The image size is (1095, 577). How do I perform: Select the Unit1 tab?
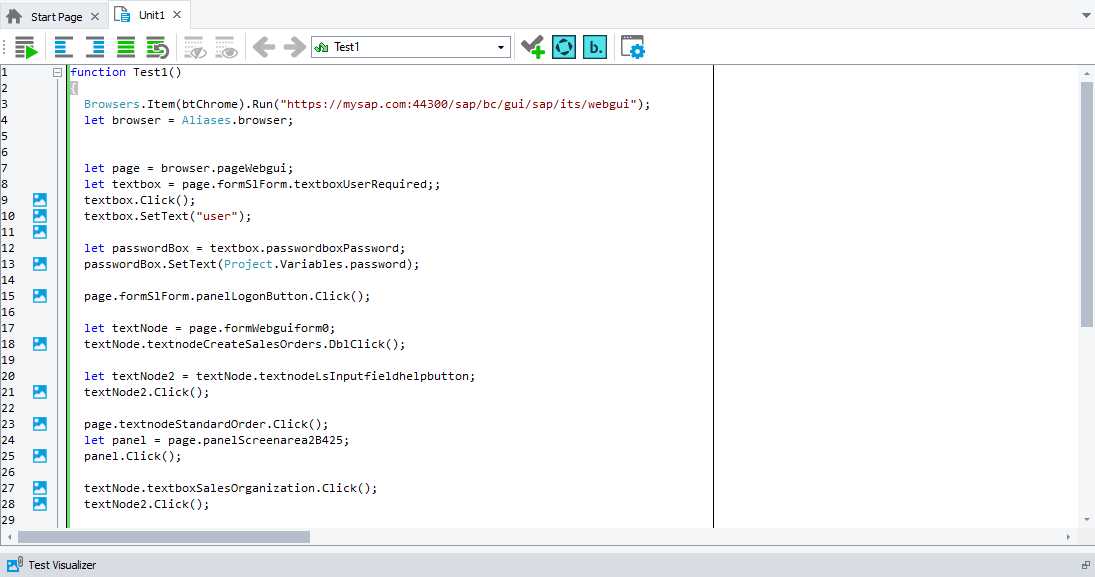(148, 14)
